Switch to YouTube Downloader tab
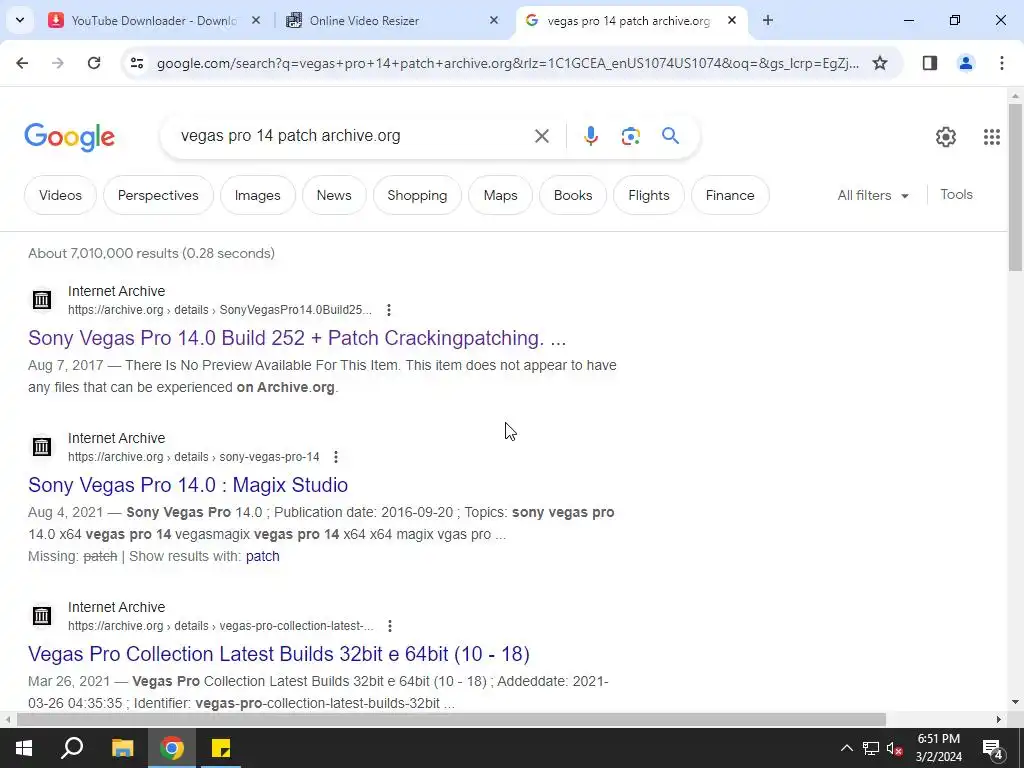 (153, 21)
